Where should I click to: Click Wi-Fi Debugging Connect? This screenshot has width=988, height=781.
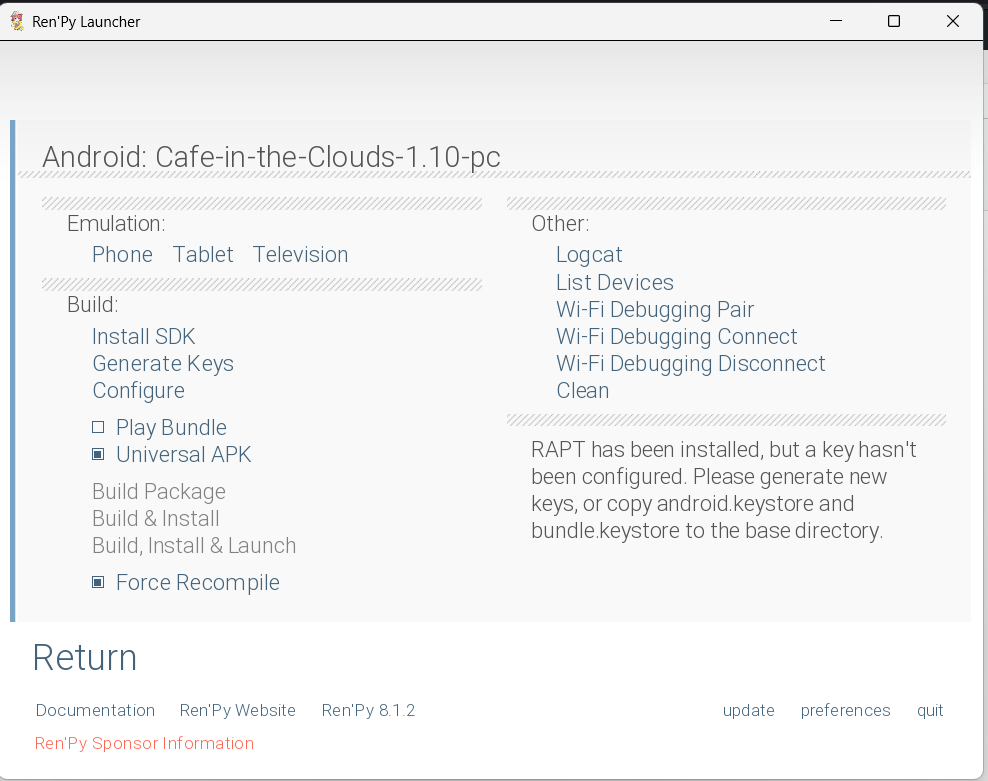pyautogui.click(x=677, y=337)
